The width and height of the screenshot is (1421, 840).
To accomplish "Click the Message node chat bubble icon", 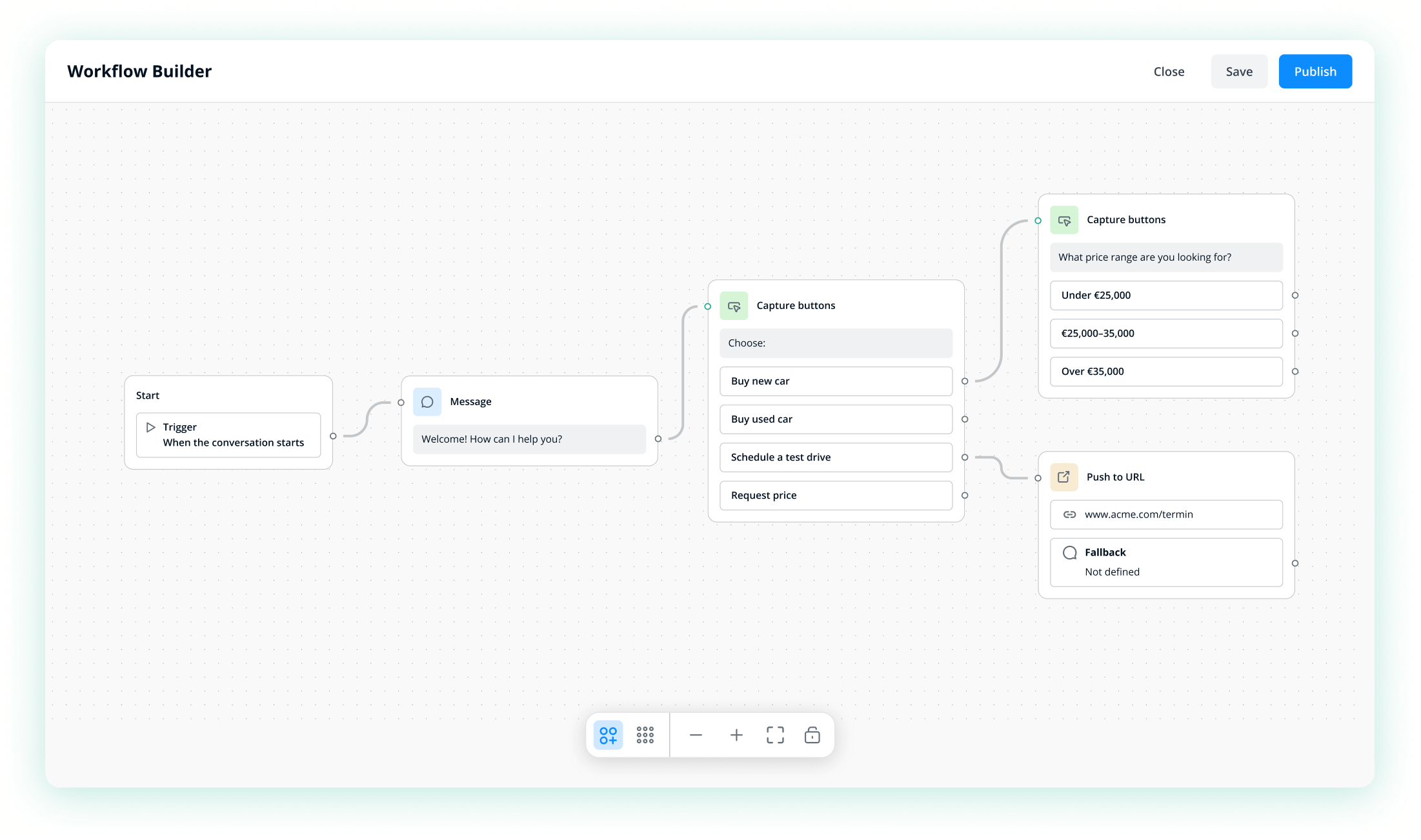I will (427, 402).
